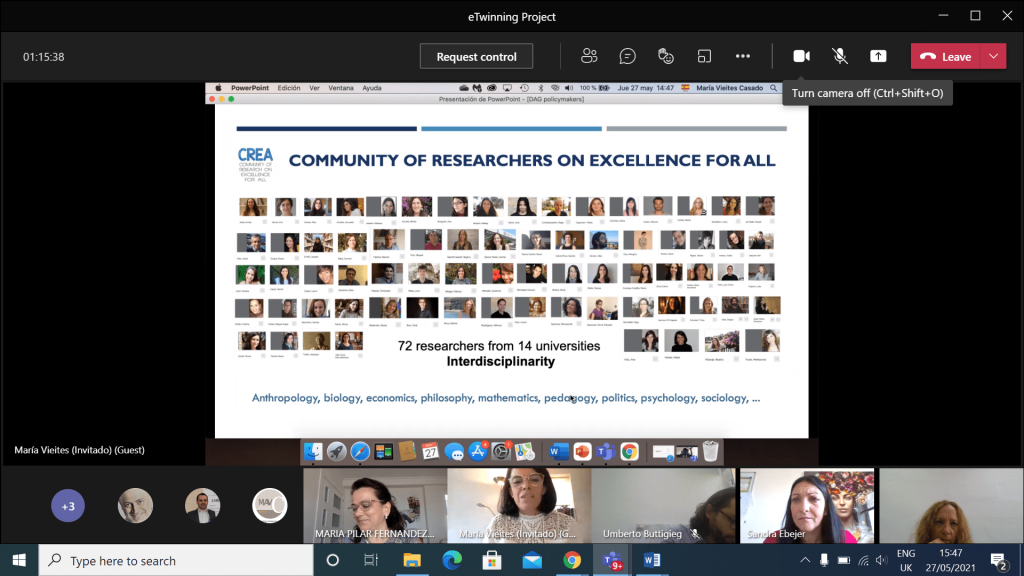This screenshot has height=576, width=1024.
Task: Click the Share content icon
Action: point(878,56)
